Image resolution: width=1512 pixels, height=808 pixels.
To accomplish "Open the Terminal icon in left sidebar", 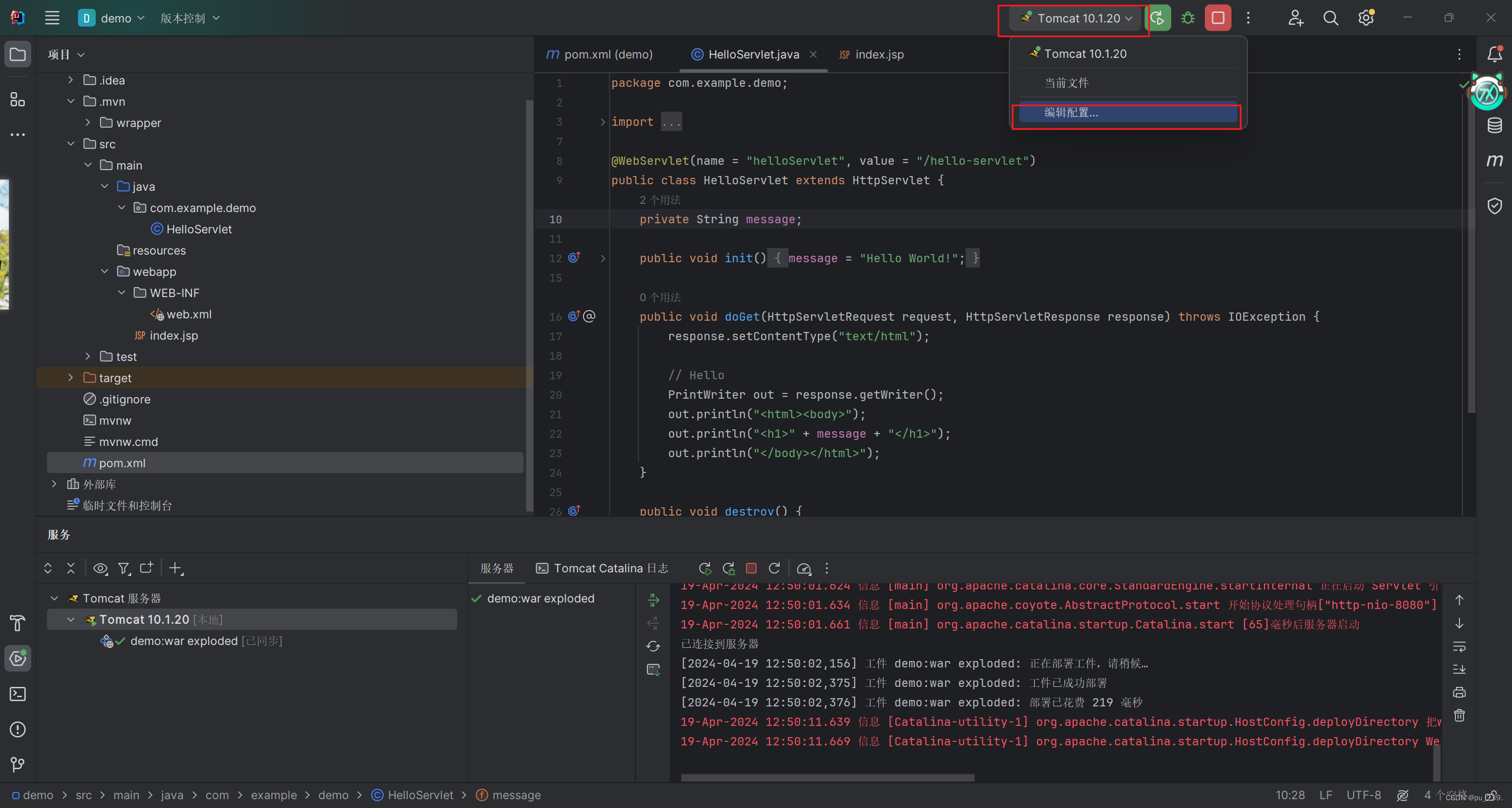I will click(17, 695).
